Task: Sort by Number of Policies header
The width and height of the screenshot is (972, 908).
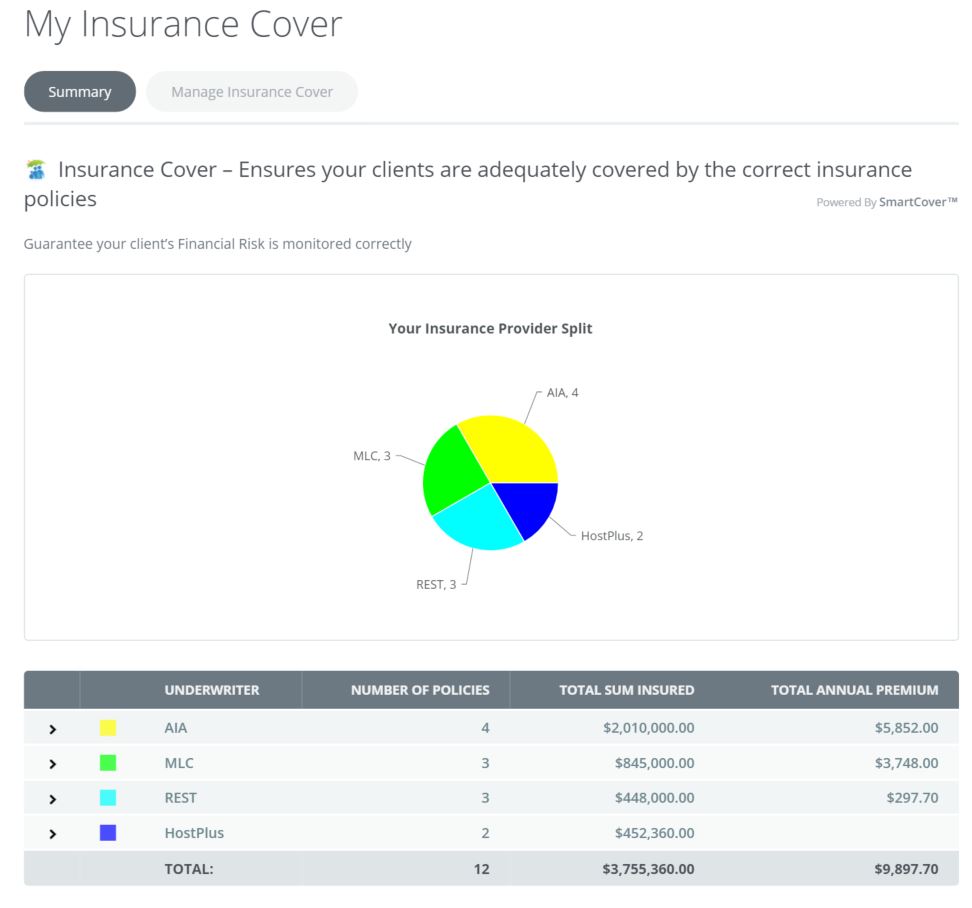Action: click(x=420, y=690)
